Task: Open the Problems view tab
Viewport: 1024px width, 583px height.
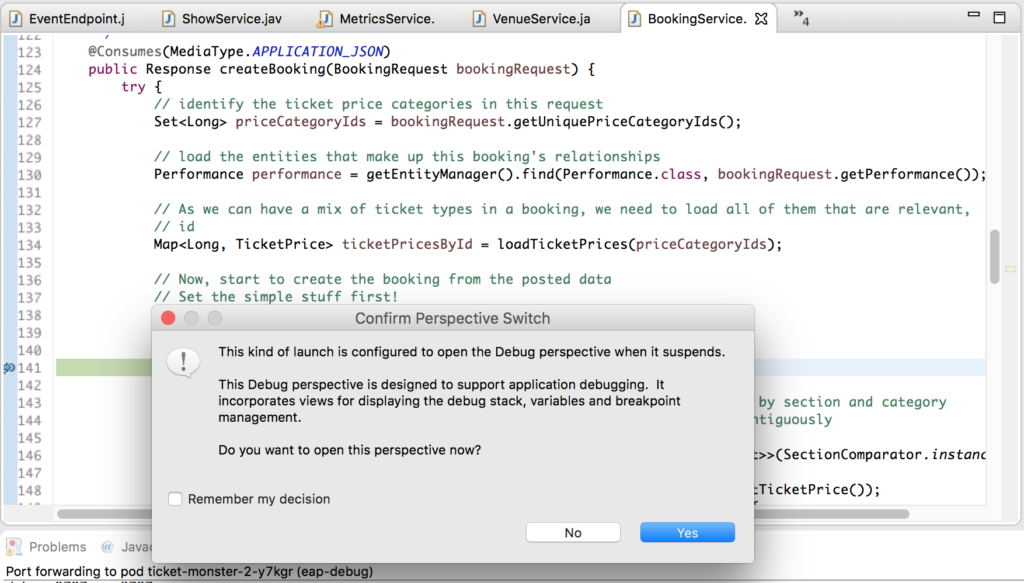Action: [58, 547]
